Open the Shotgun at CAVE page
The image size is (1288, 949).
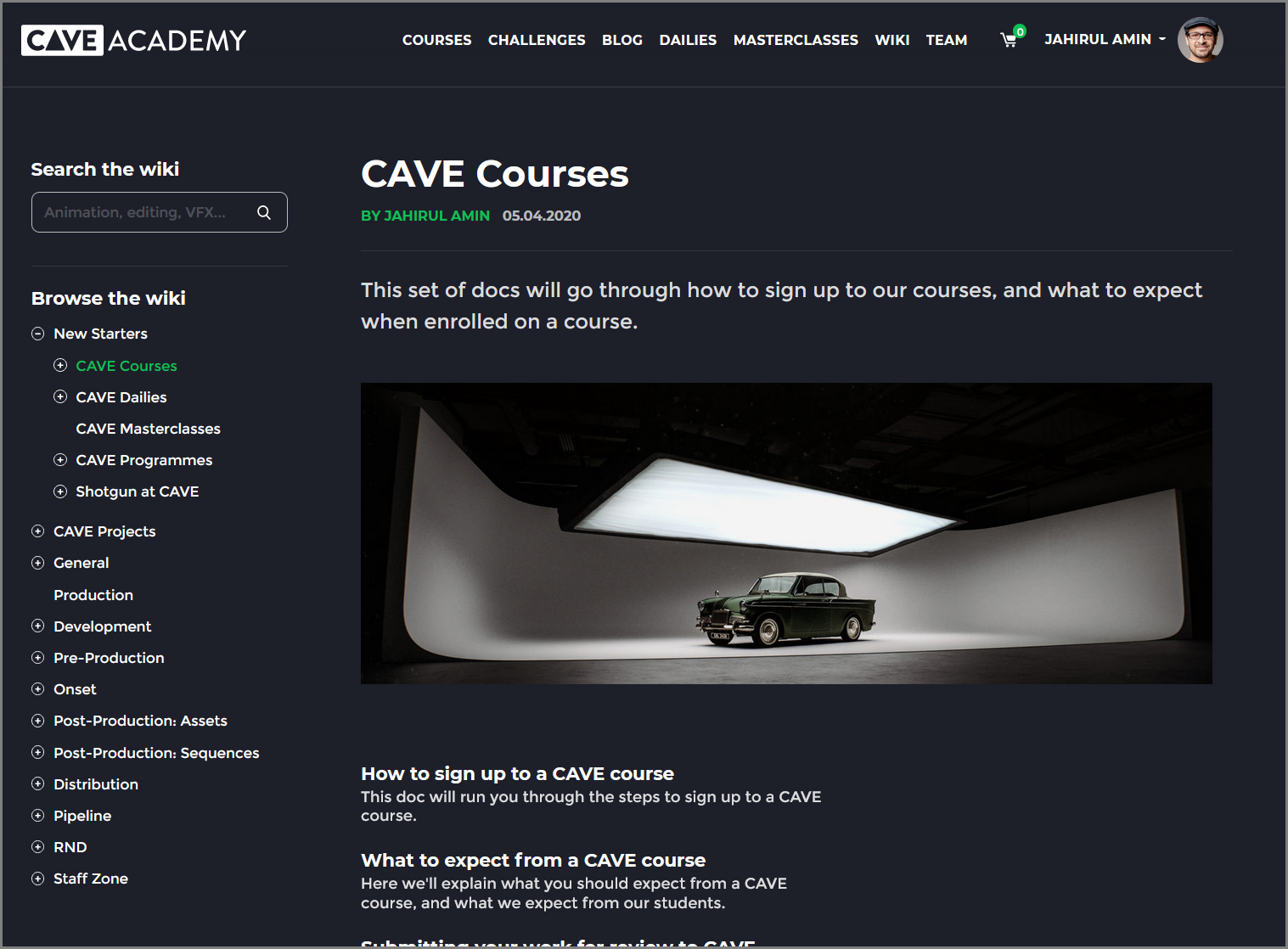tap(138, 491)
